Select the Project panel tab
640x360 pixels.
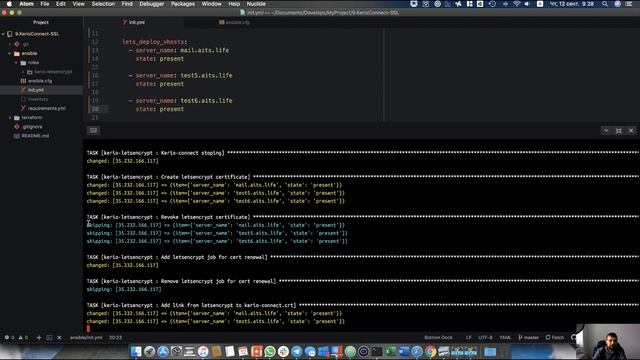click(41, 22)
